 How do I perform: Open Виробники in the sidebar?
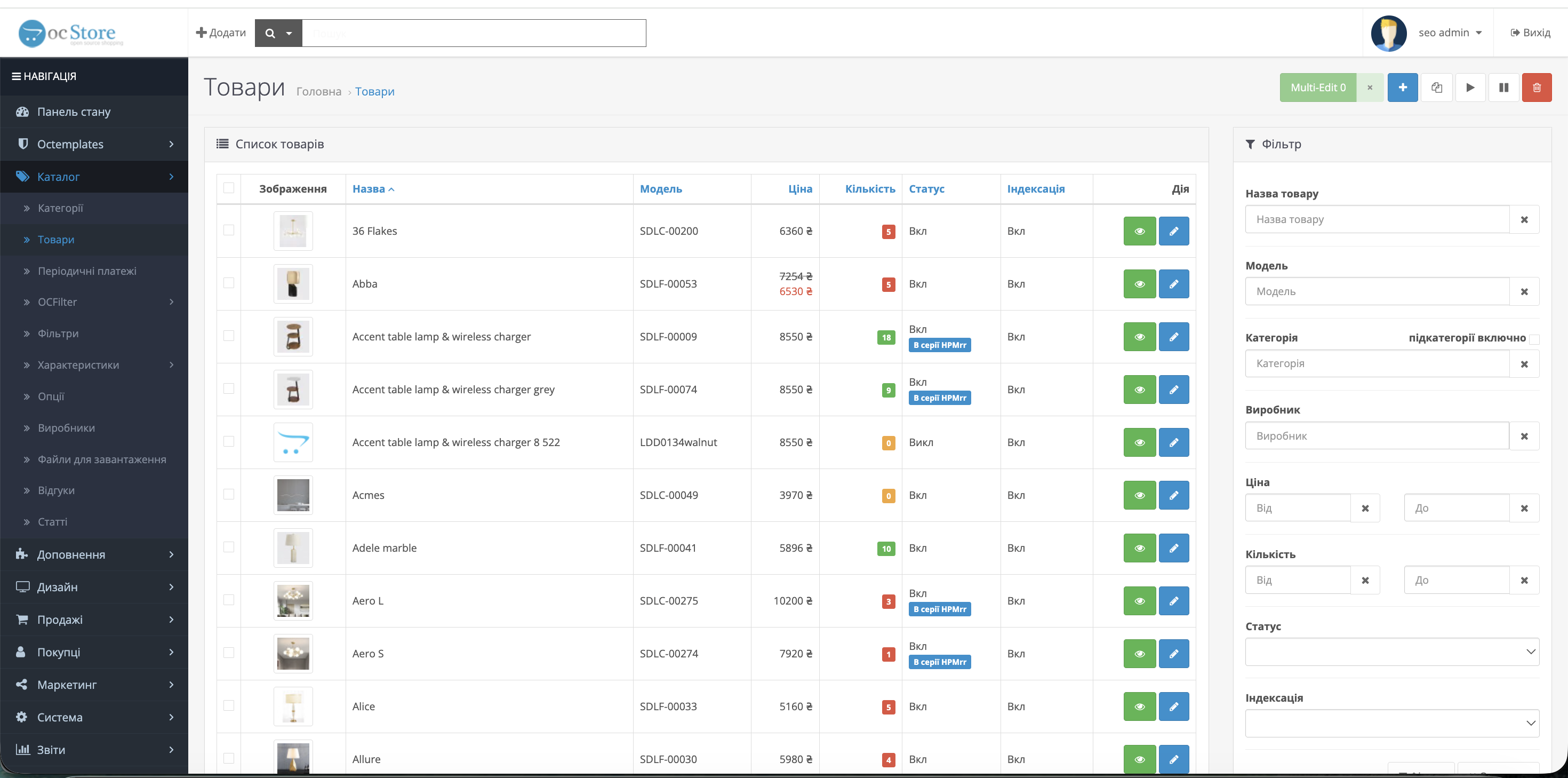(66, 428)
